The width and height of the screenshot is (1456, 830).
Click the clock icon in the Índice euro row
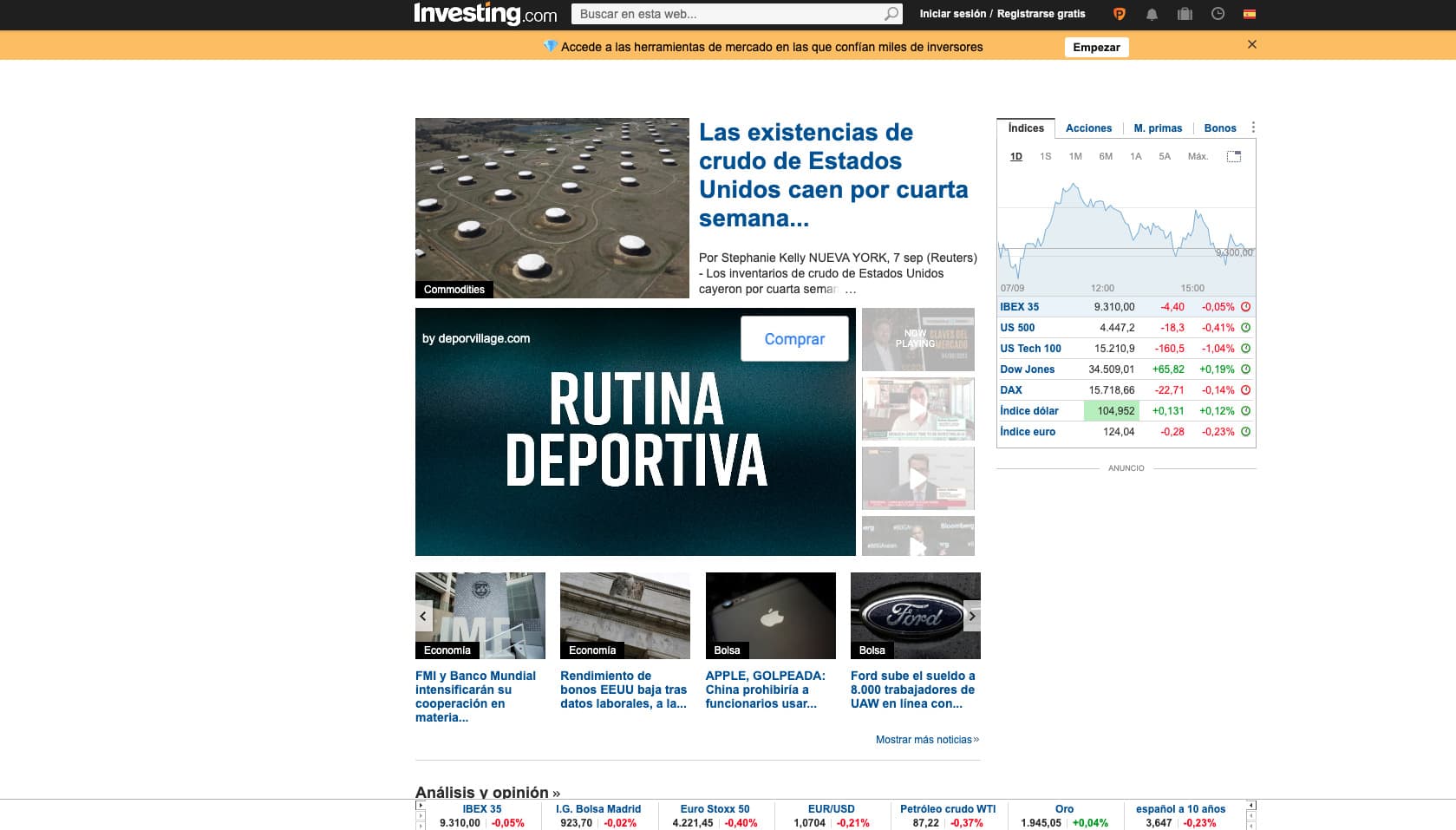[1245, 432]
